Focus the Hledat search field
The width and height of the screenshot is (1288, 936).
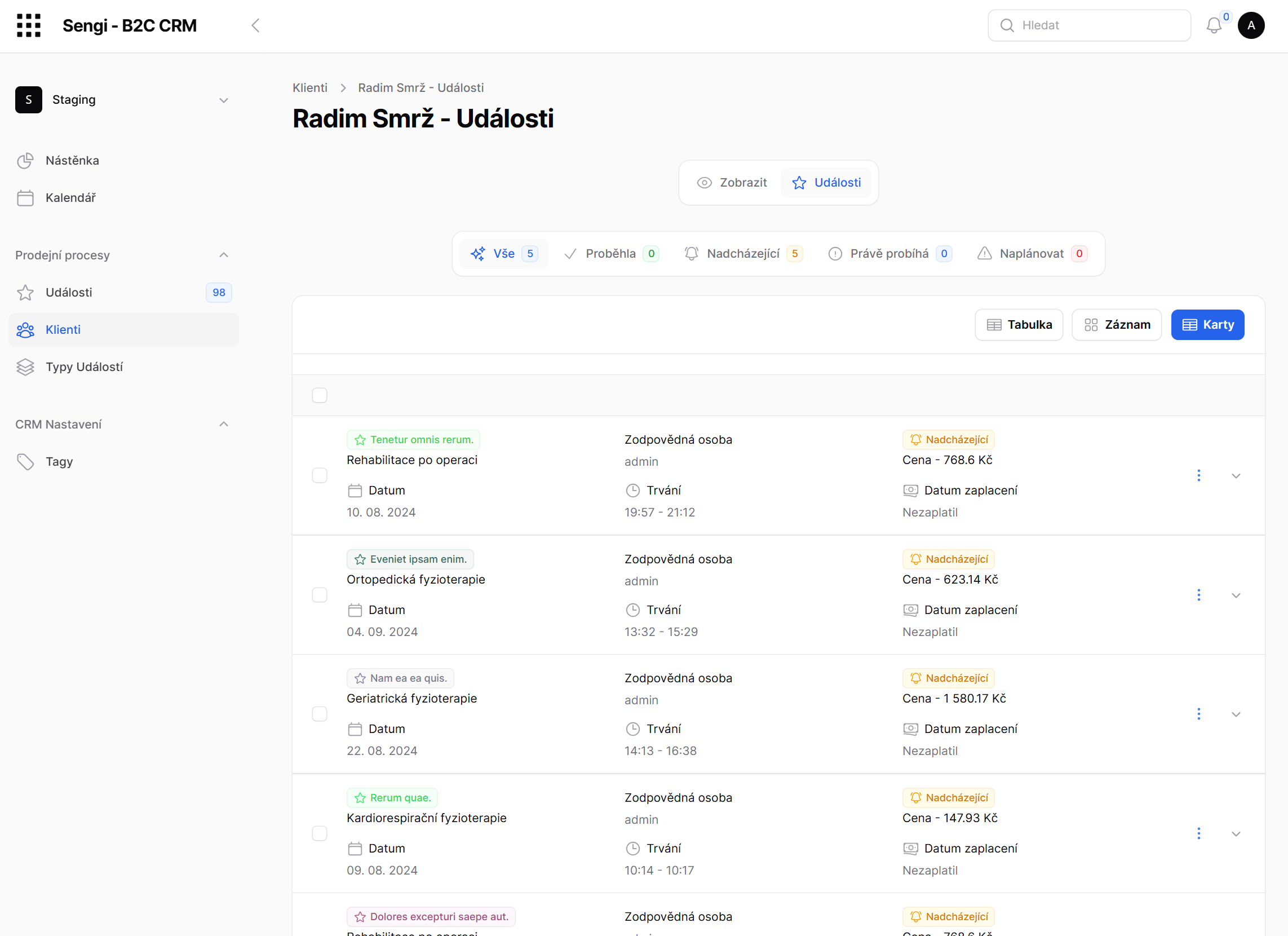(x=1088, y=25)
